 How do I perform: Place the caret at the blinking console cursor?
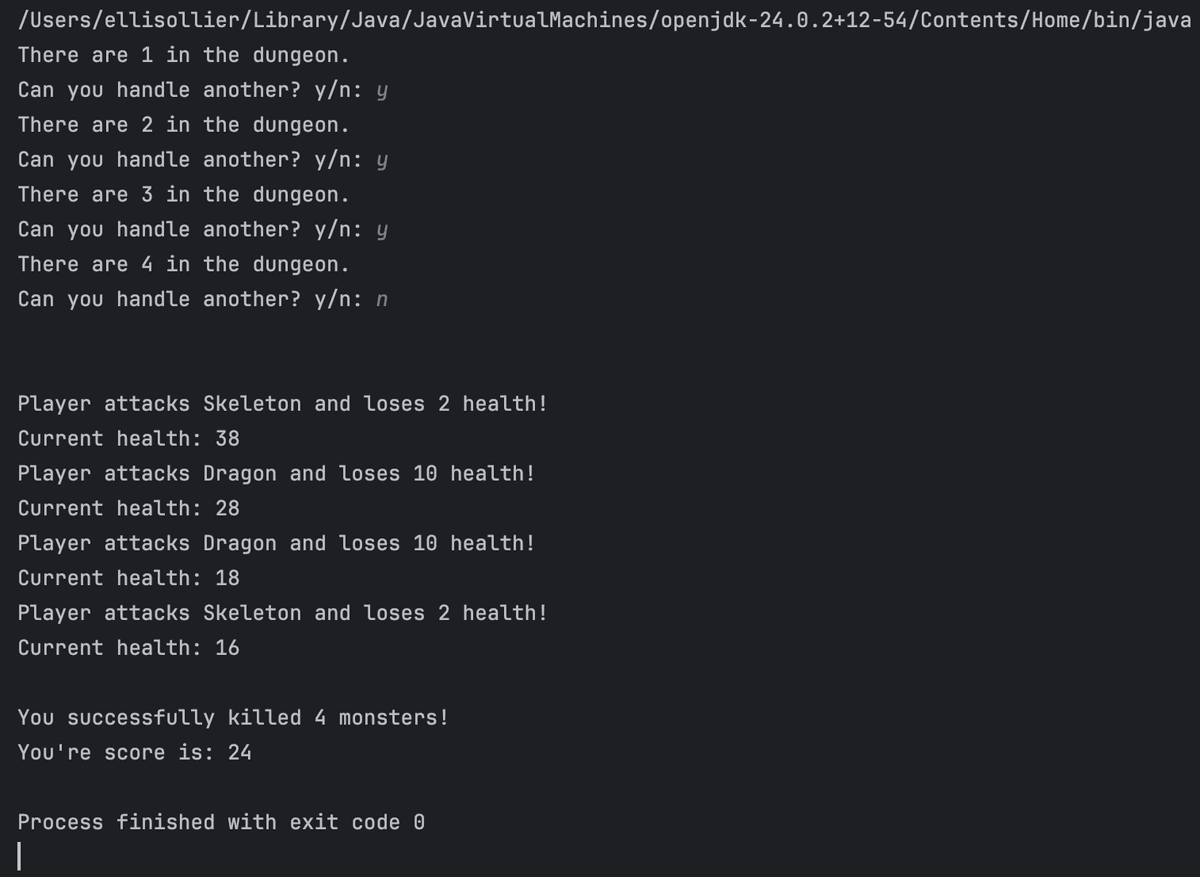[x=20, y=857]
